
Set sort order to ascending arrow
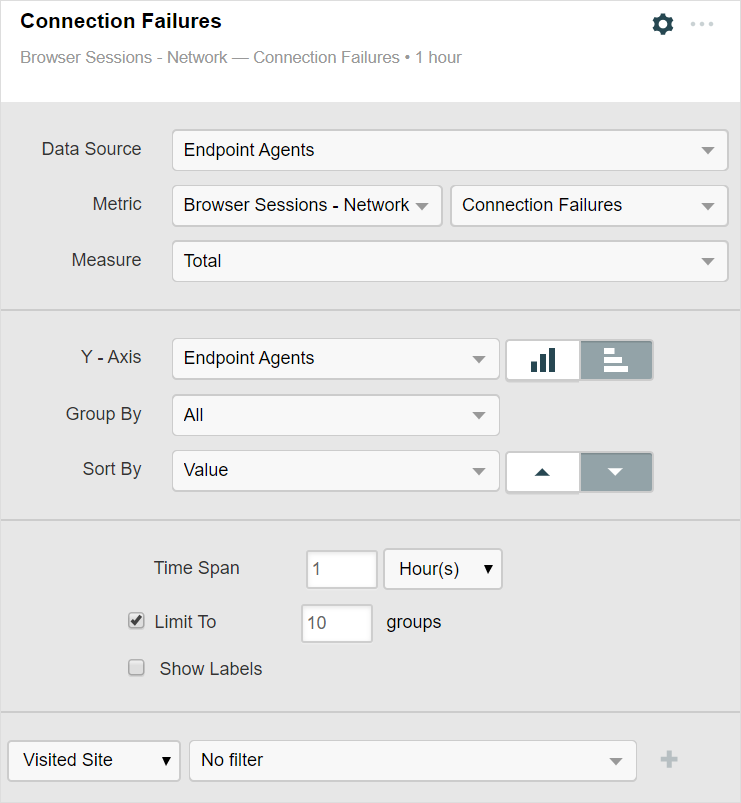[543, 471]
